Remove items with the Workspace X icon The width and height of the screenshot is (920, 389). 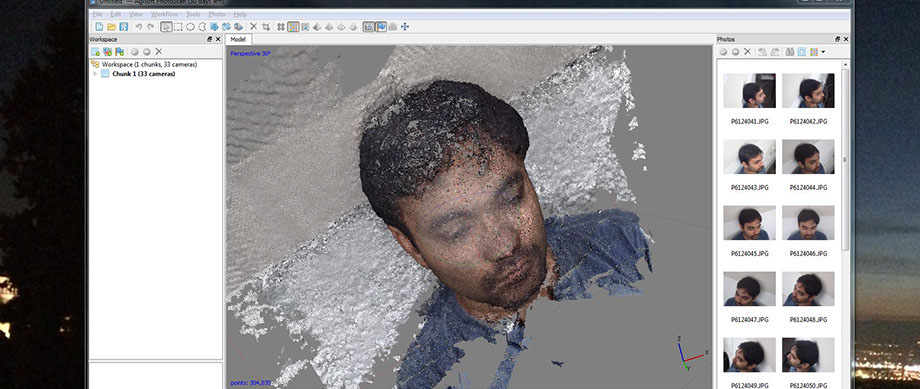(158, 52)
